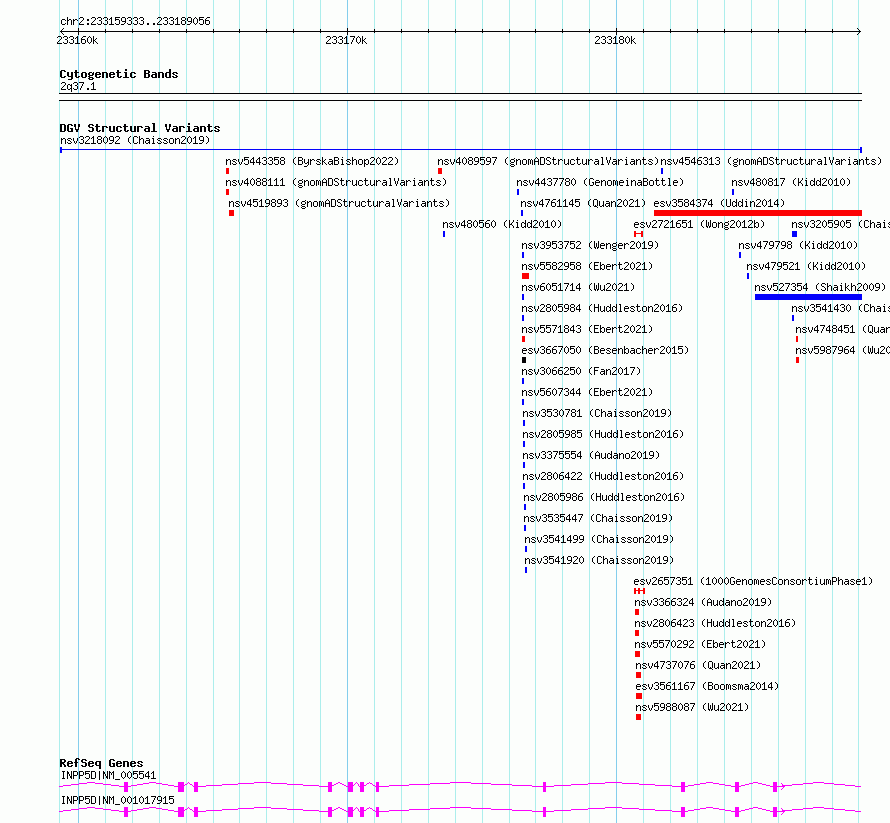Click the INPP5D|NM_005541 gene label
The width and height of the screenshot is (890, 823).
pyautogui.click(x=108, y=775)
